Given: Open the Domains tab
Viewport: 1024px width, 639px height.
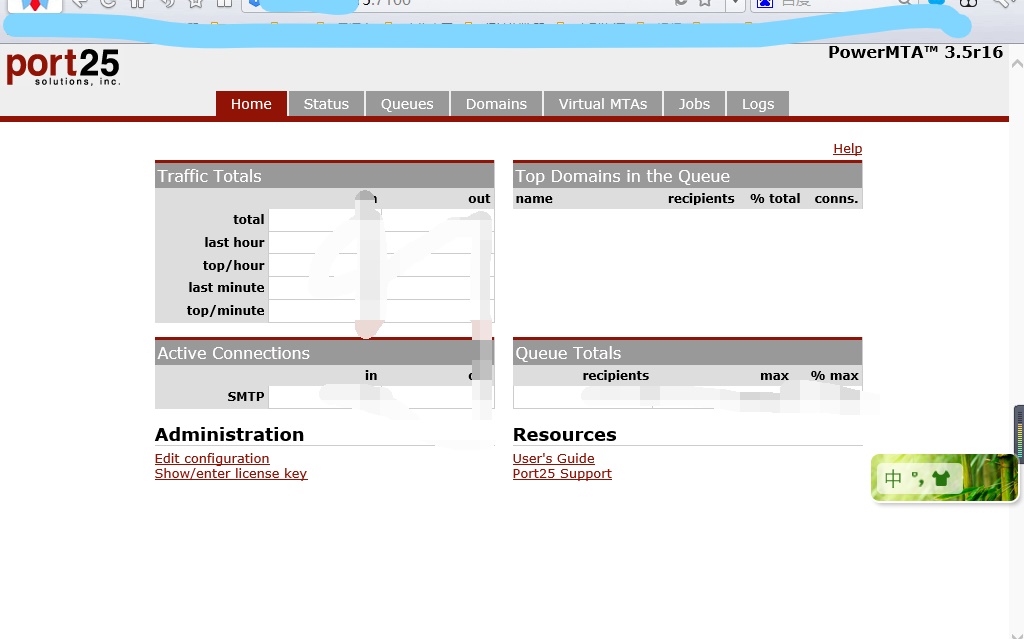Looking at the screenshot, I should pos(496,104).
